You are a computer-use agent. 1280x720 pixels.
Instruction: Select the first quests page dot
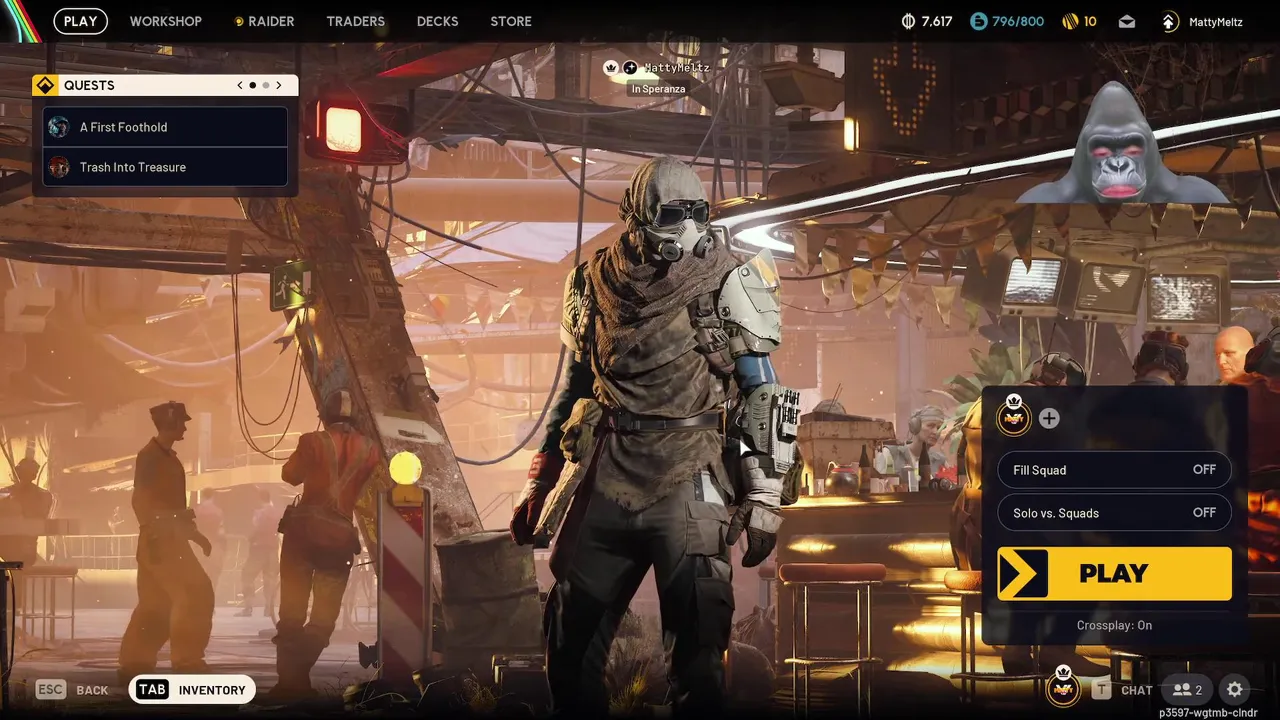click(x=252, y=85)
